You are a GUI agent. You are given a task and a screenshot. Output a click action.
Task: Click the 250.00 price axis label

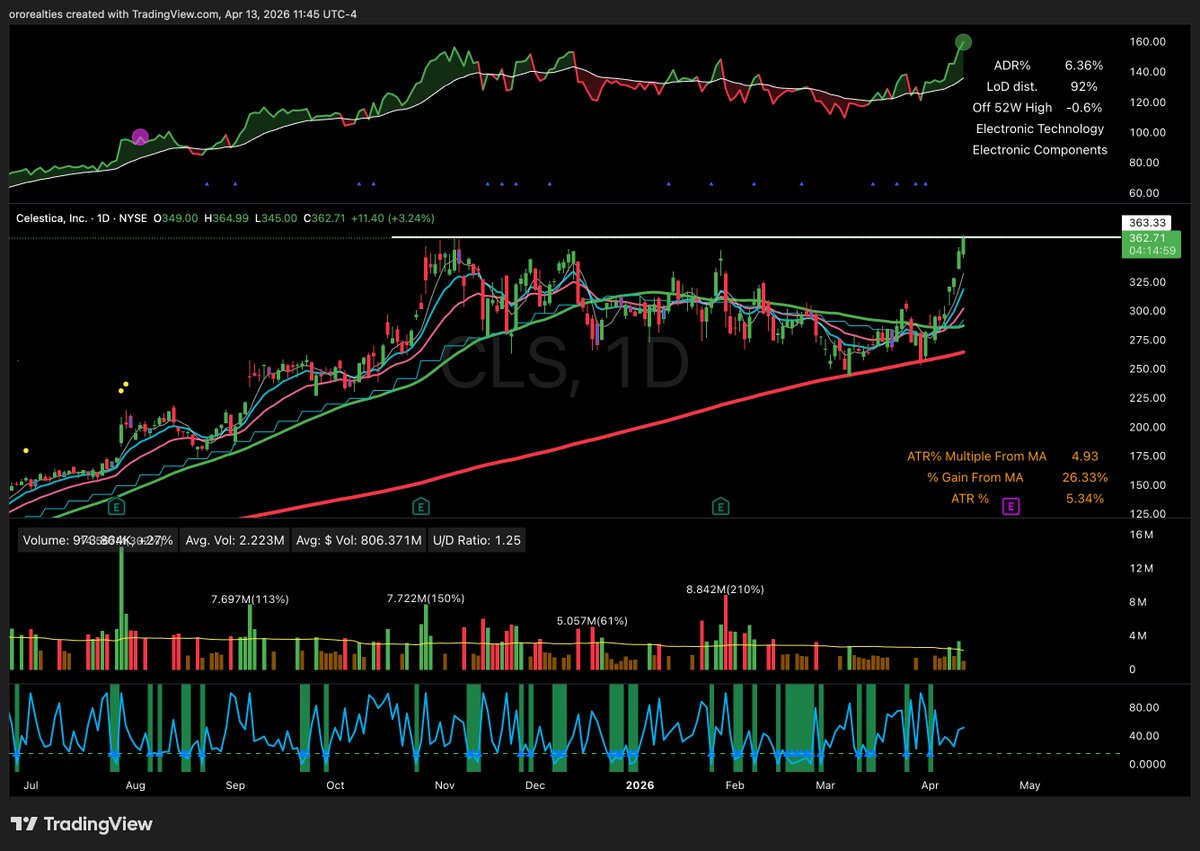click(1145, 369)
